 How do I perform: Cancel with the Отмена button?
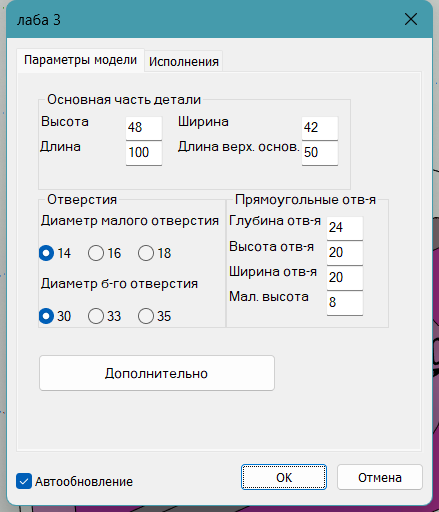pyautogui.click(x=380, y=477)
